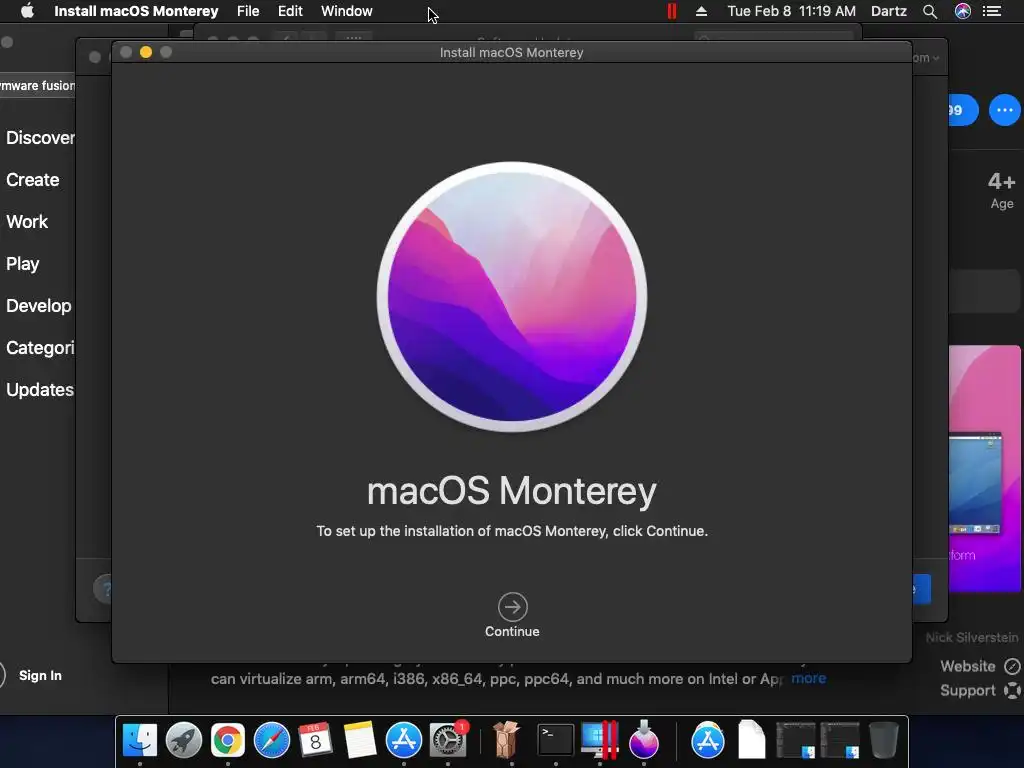Open the Dartz user menu

click(889, 11)
